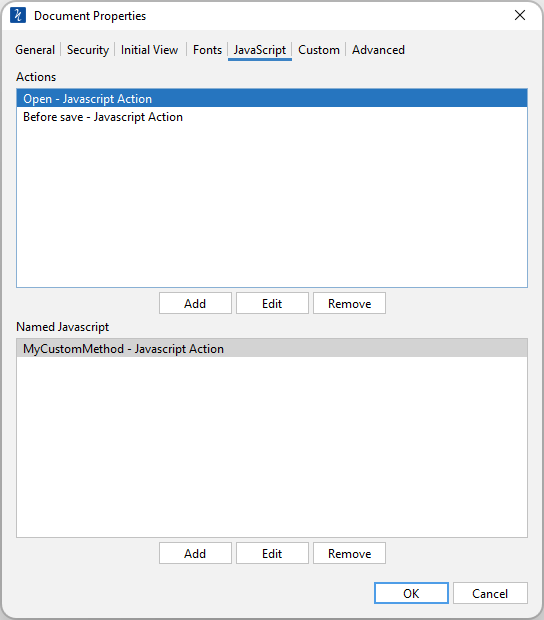Edit the selected document action
This screenshot has height=620, width=544.
pos(272,303)
